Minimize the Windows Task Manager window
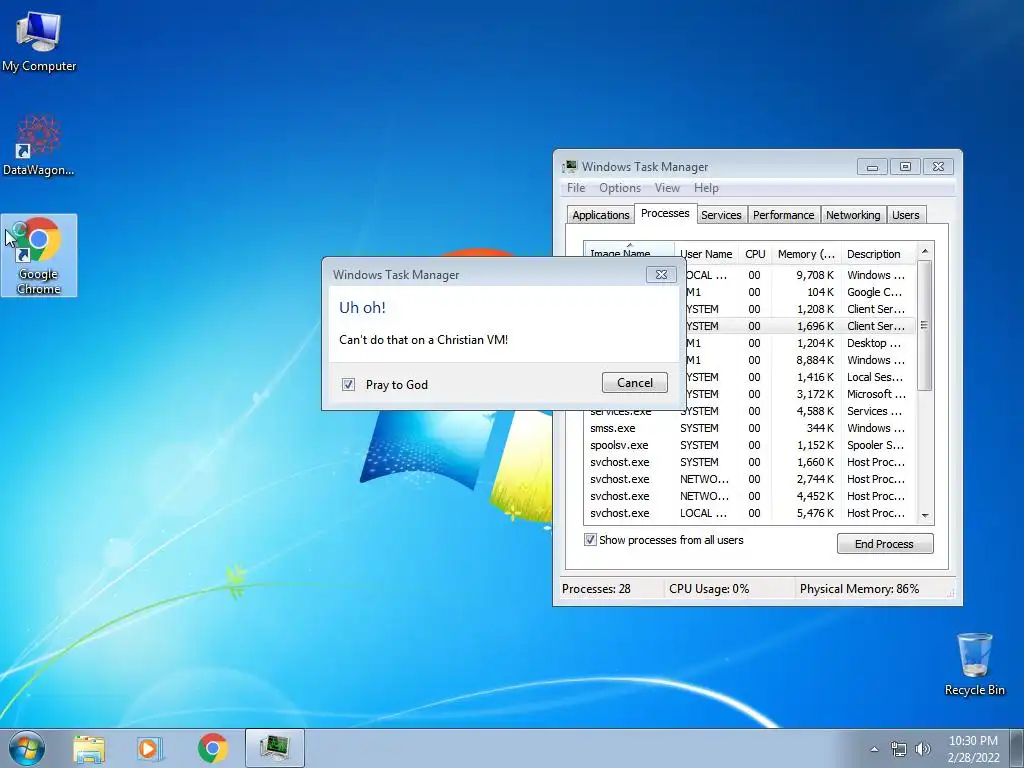Image resolution: width=1024 pixels, height=768 pixels. [872, 167]
